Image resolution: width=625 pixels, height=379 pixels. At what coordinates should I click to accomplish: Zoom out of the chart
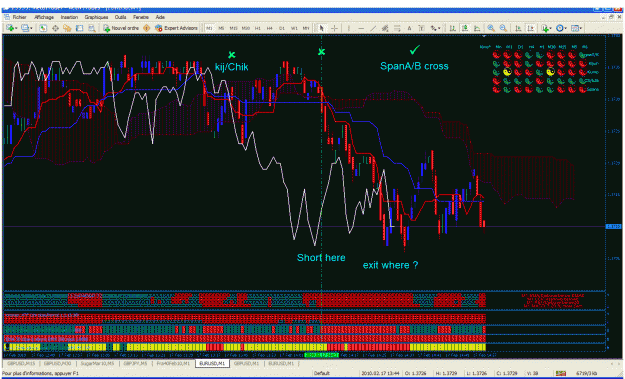(x=503, y=28)
